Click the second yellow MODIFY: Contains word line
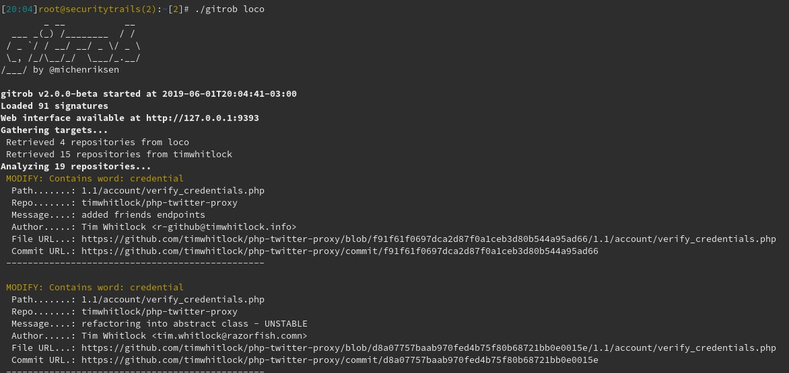789x373 pixels. (x=95, y=287)
